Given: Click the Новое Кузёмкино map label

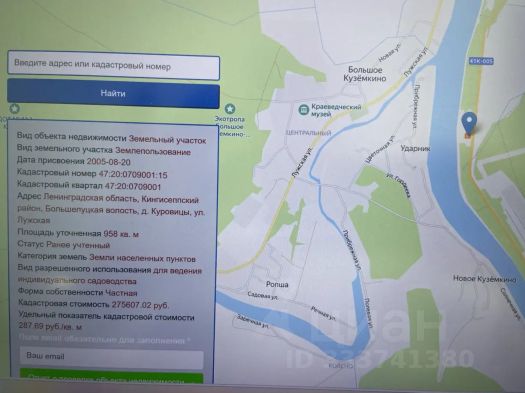Looking at the screenshot, I should click(484, 279).
